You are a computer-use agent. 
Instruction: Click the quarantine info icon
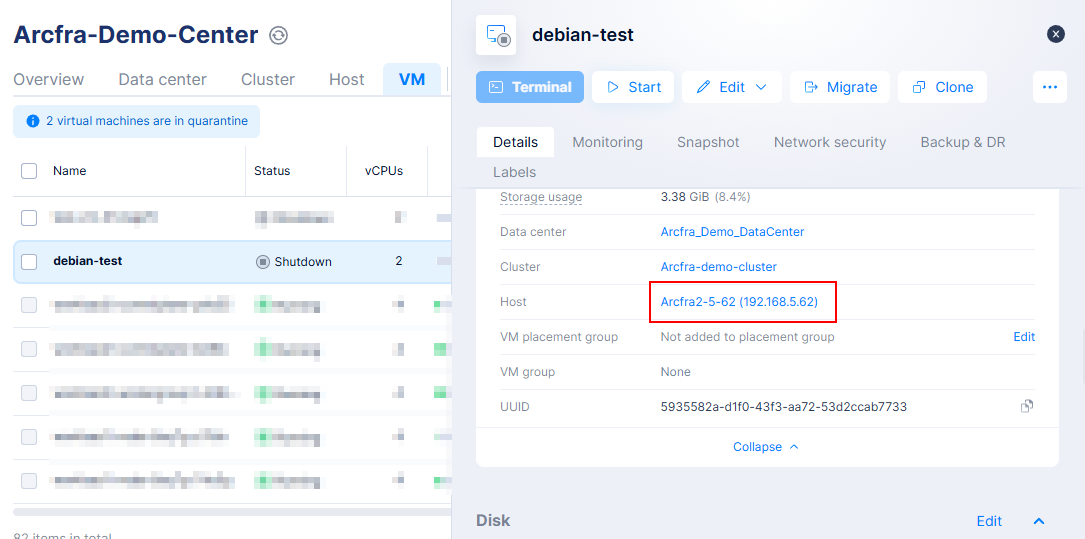coord(32,121)
